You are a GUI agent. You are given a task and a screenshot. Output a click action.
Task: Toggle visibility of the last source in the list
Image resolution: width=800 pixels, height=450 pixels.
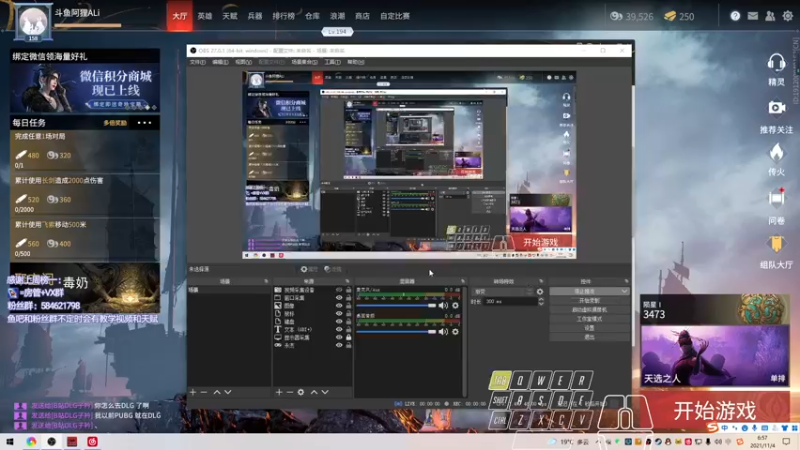click(x=339, y=345)
